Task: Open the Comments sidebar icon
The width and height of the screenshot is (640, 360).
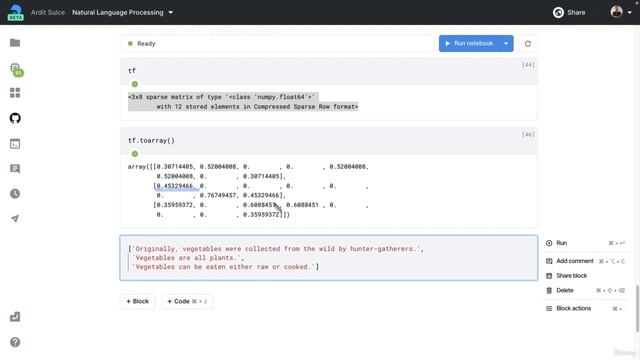Action: [x=15, y=169]
